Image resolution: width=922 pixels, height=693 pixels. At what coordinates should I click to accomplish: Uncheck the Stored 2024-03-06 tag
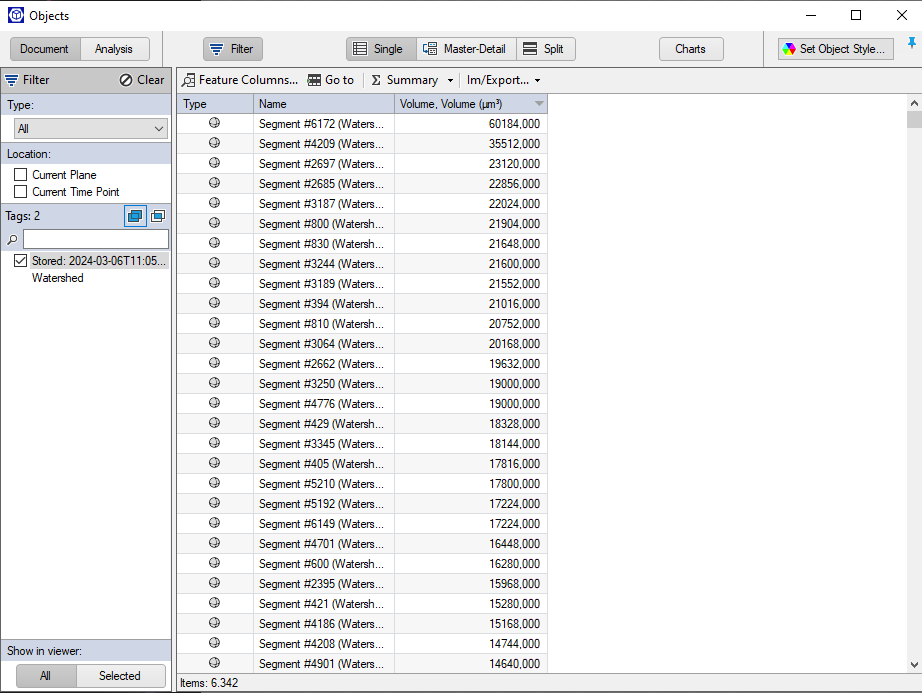(x=21, y=260)
